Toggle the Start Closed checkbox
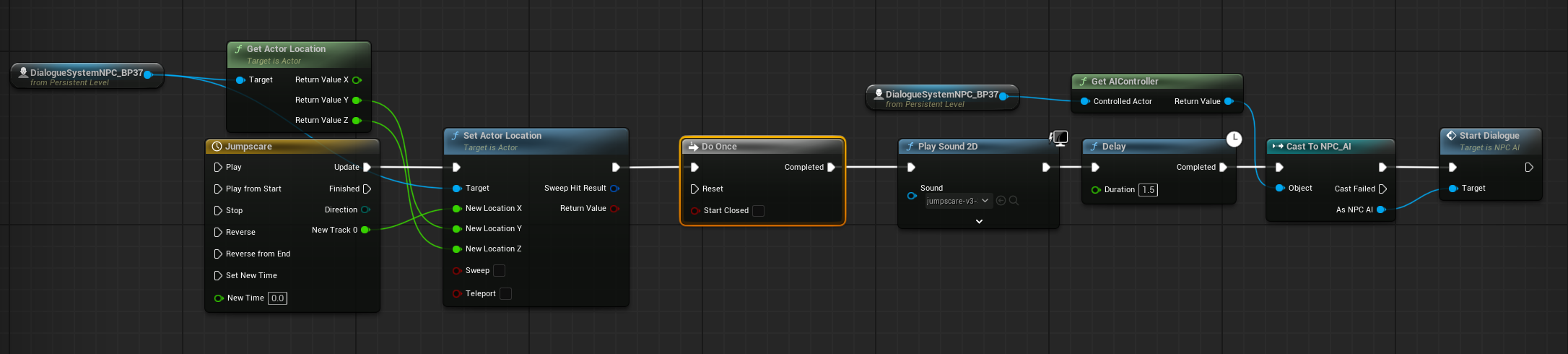 [x=758, y=211]
